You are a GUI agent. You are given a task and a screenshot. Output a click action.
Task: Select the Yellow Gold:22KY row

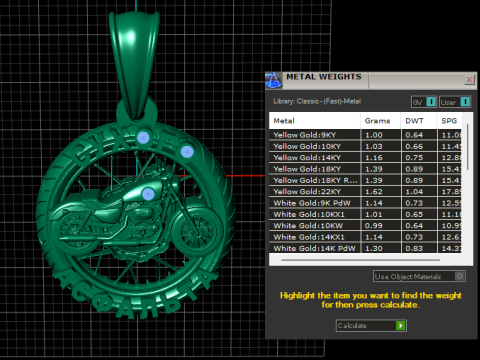365,192
